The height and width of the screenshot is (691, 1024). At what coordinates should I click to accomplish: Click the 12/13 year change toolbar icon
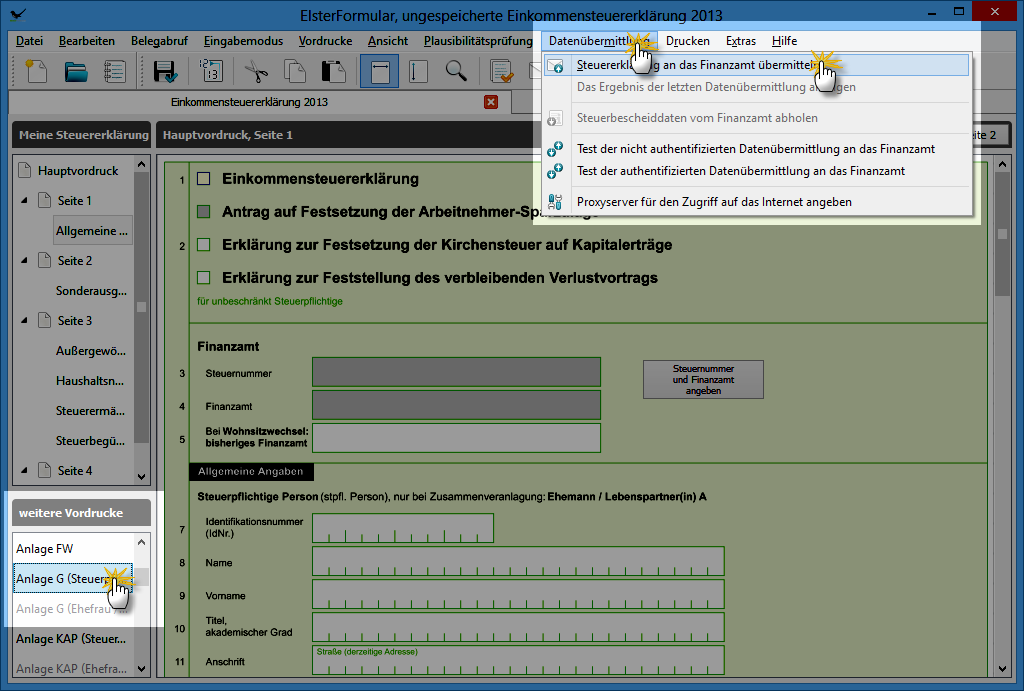click(210, 71)
